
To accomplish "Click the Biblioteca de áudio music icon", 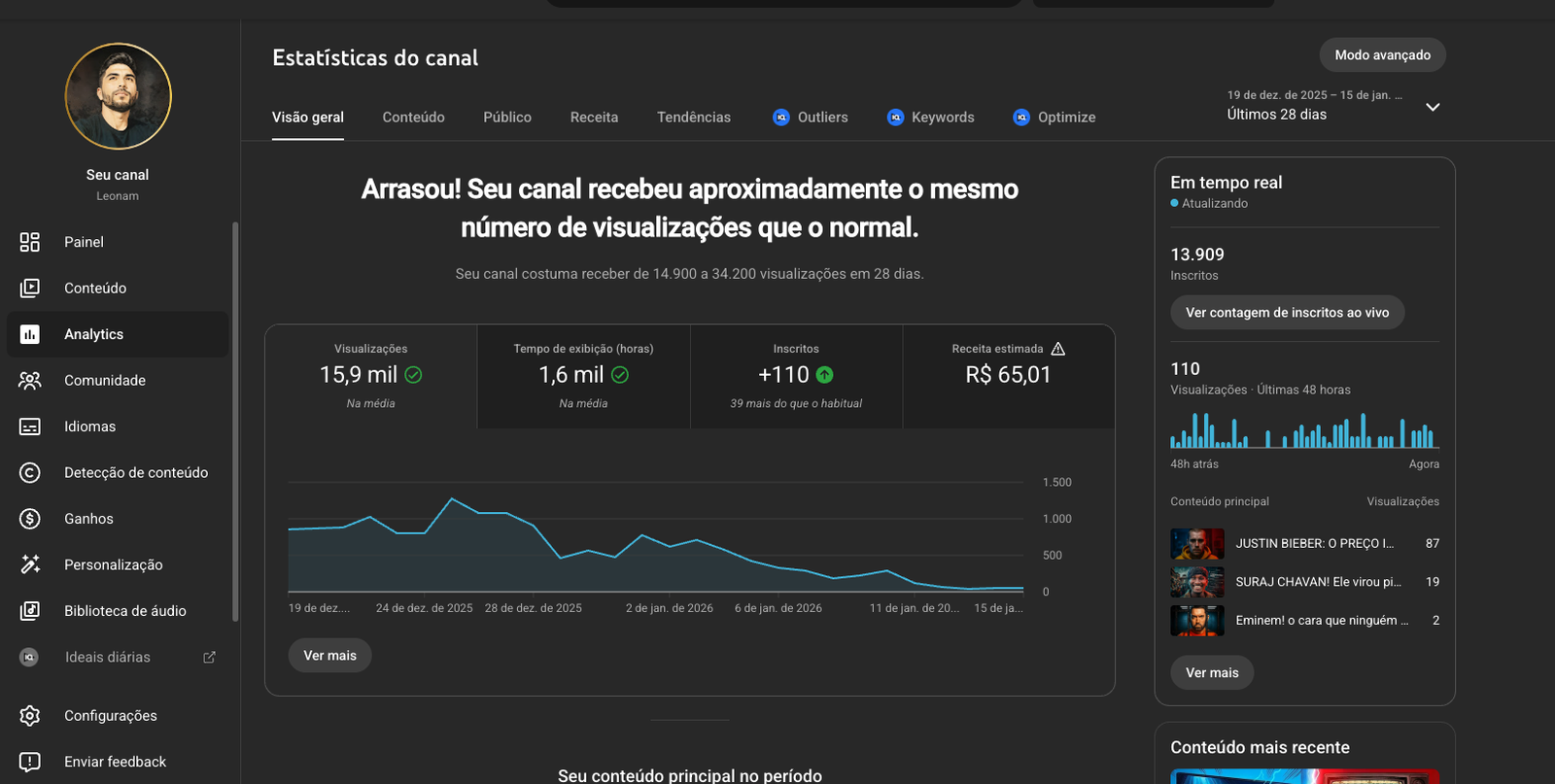I will (x=30, y=611).
